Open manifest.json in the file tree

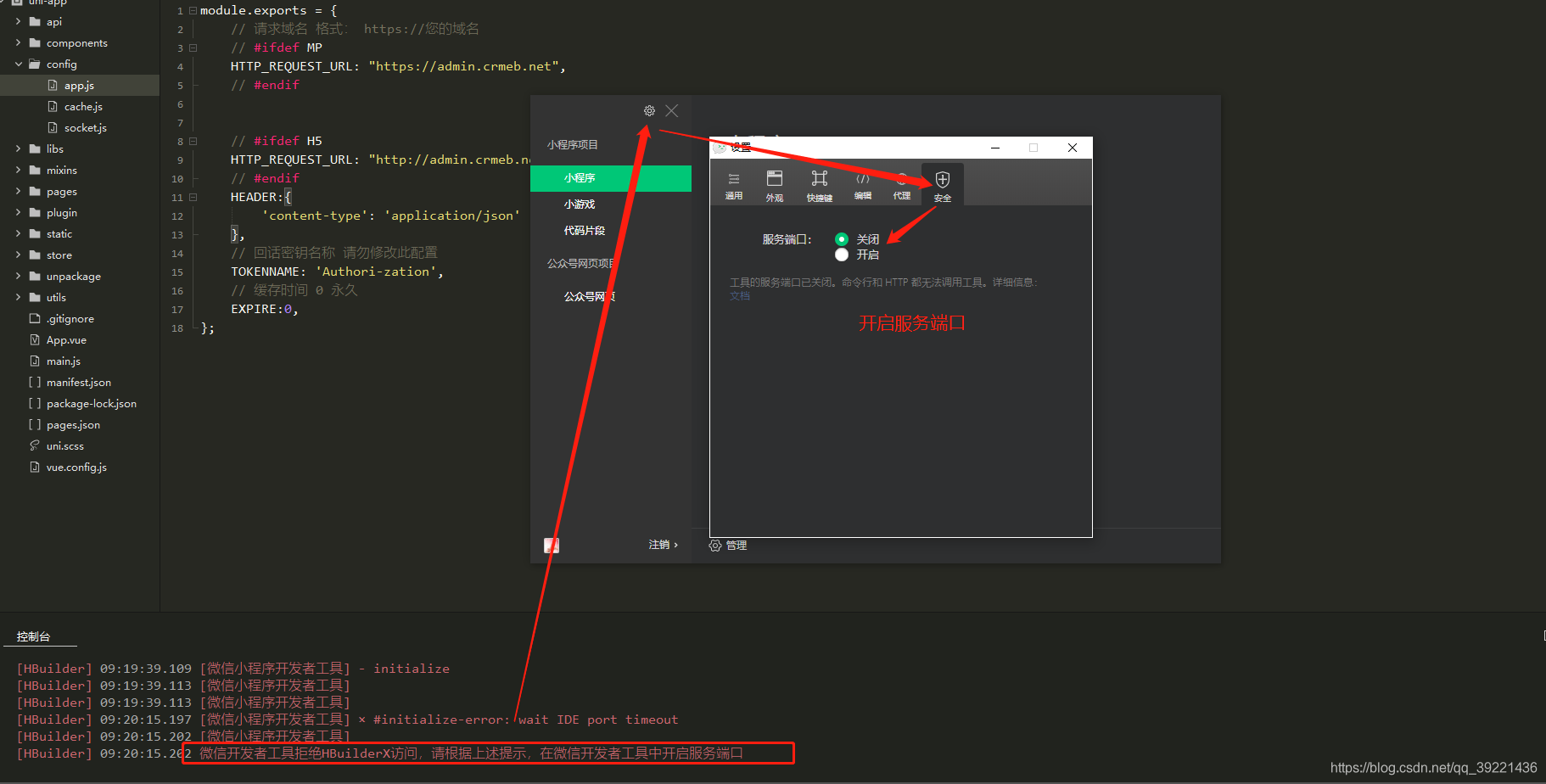[80, 383]
